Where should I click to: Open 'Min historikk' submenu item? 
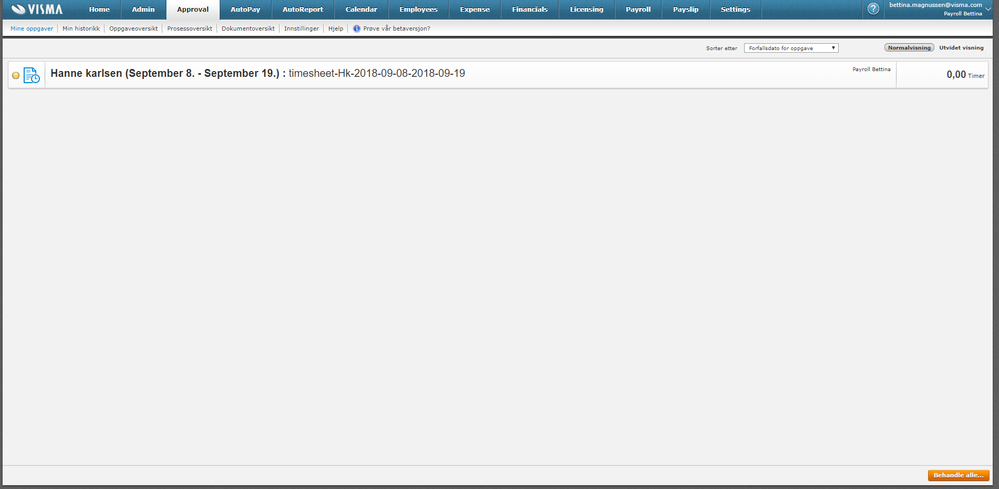pyautogui.click(x=81, y=29)
